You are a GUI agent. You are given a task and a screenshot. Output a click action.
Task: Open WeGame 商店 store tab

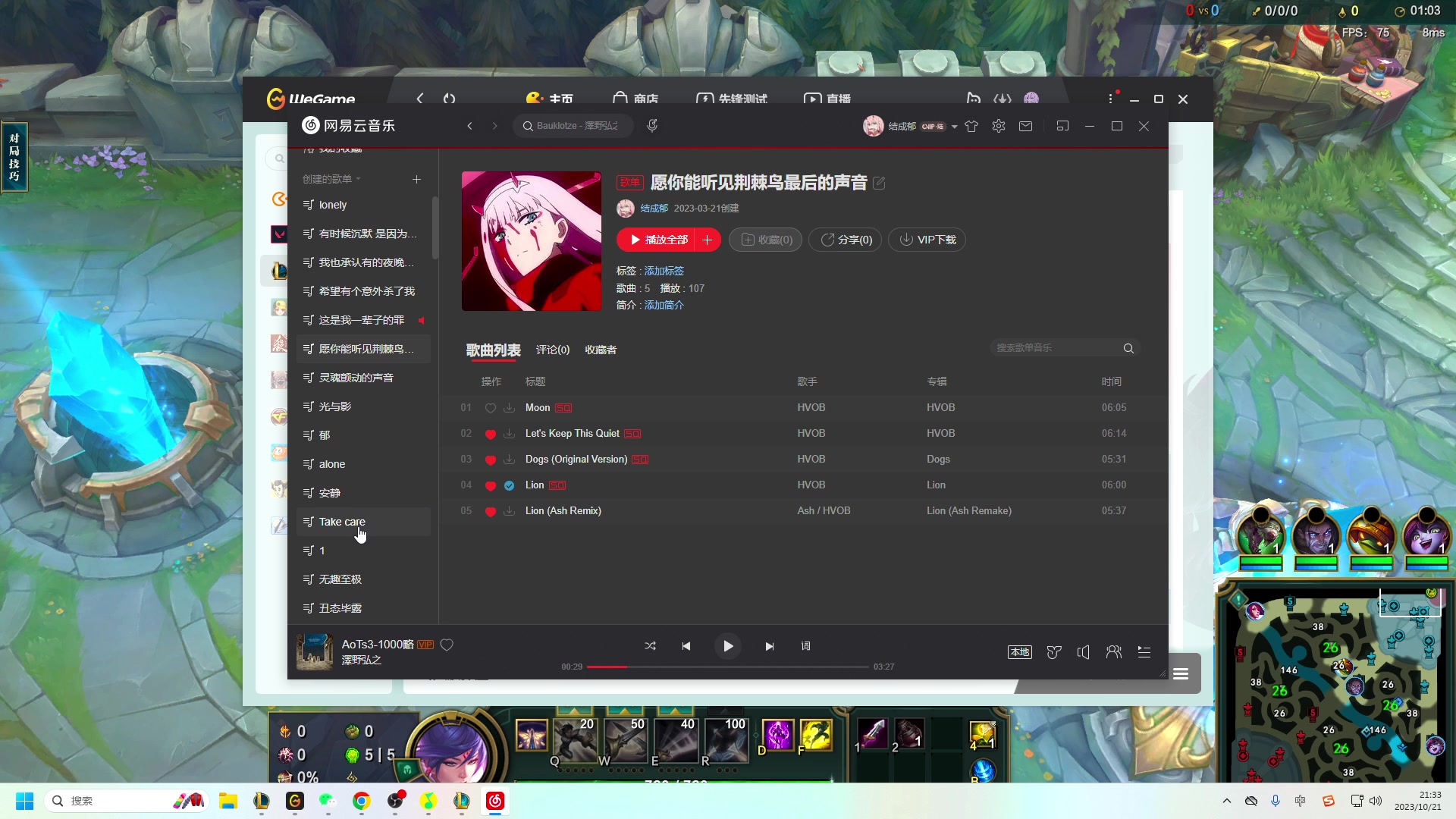[635, 99]
